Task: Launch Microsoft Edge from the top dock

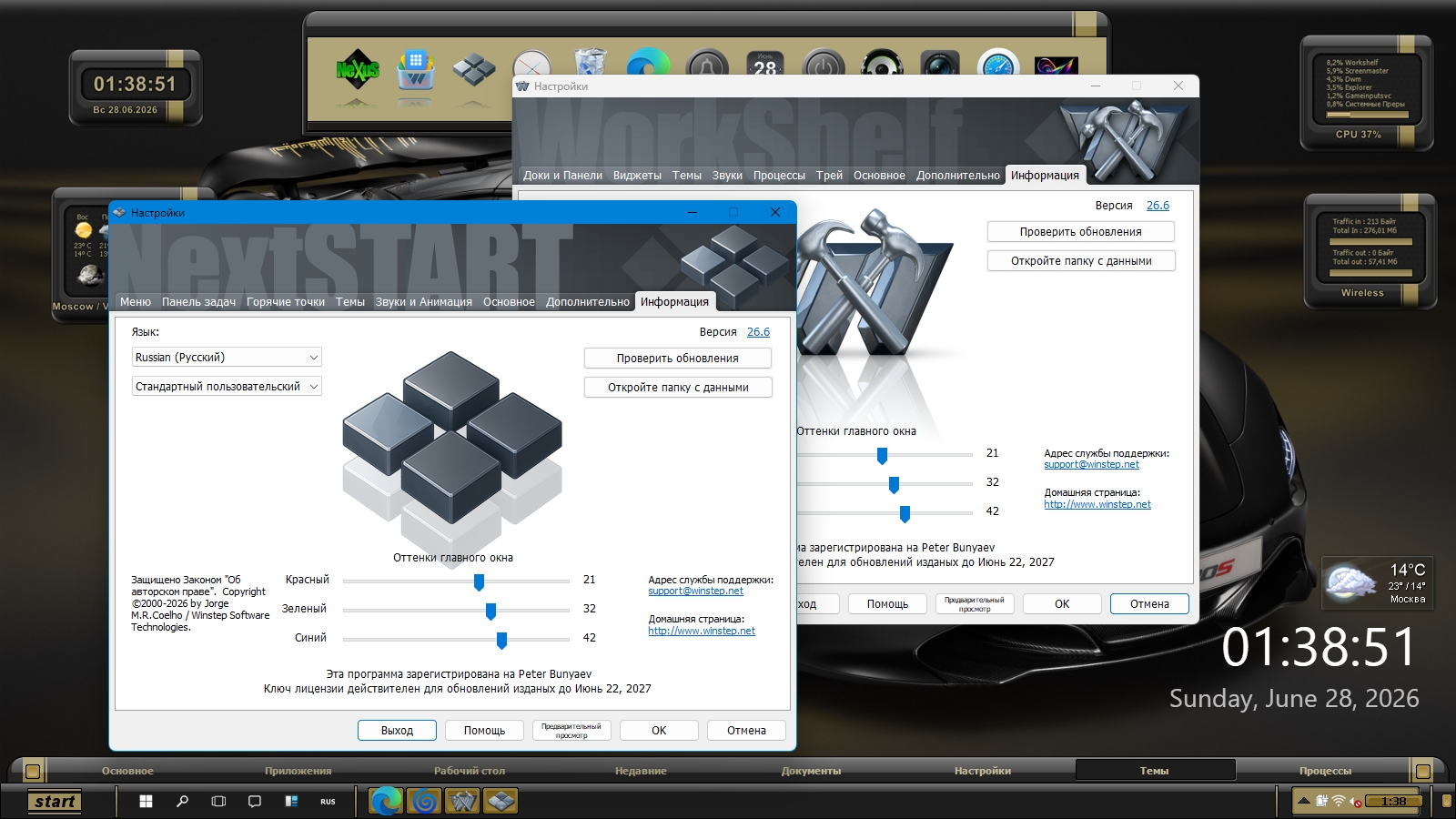Action: point(648,62)
